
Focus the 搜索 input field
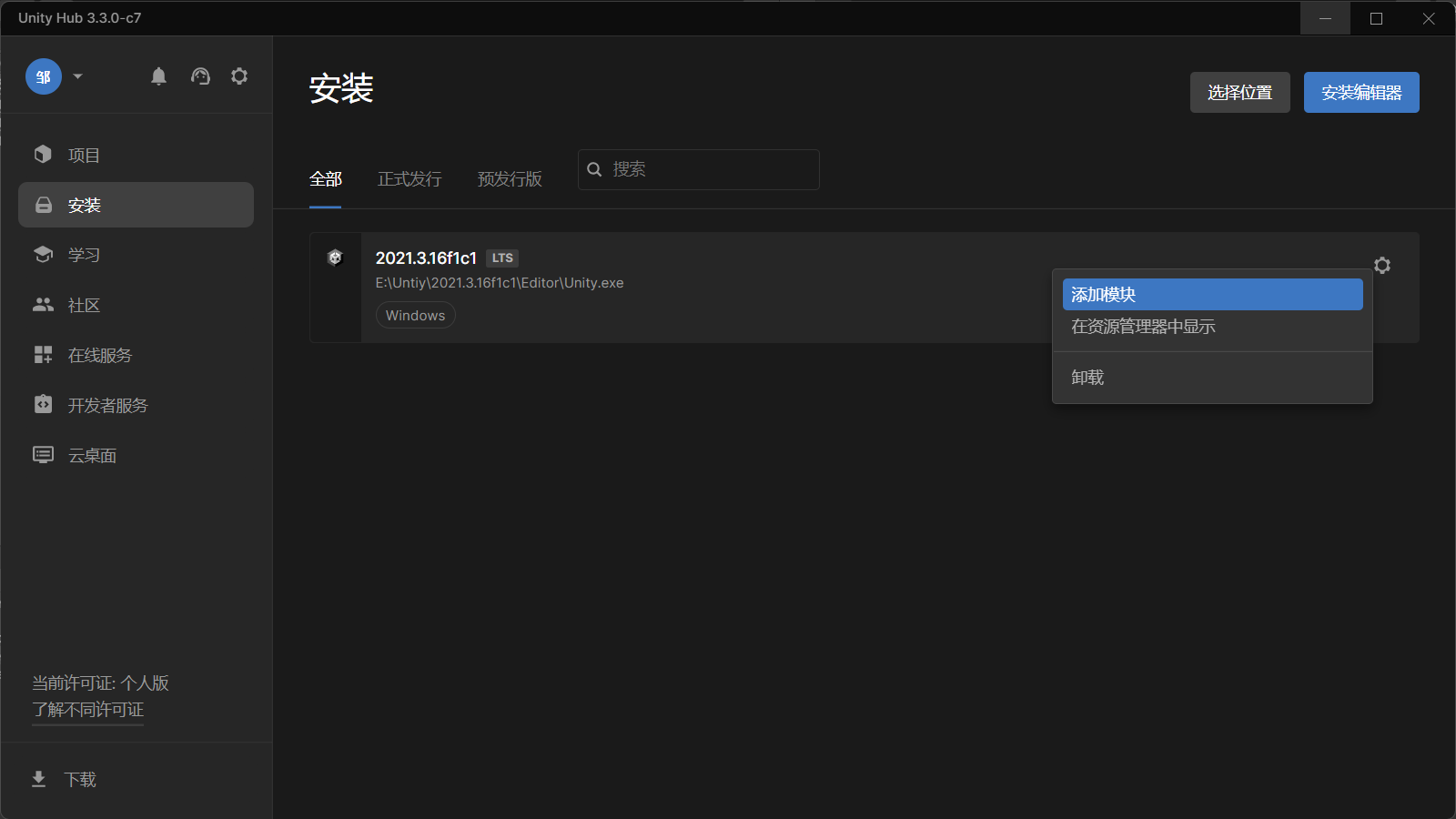[699, 169]
